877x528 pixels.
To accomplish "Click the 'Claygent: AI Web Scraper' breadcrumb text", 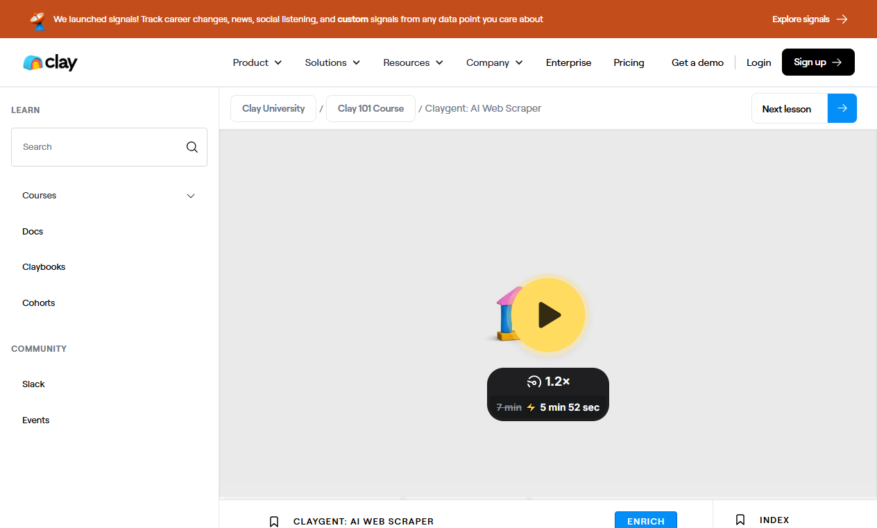I will (x=483, y=109).
